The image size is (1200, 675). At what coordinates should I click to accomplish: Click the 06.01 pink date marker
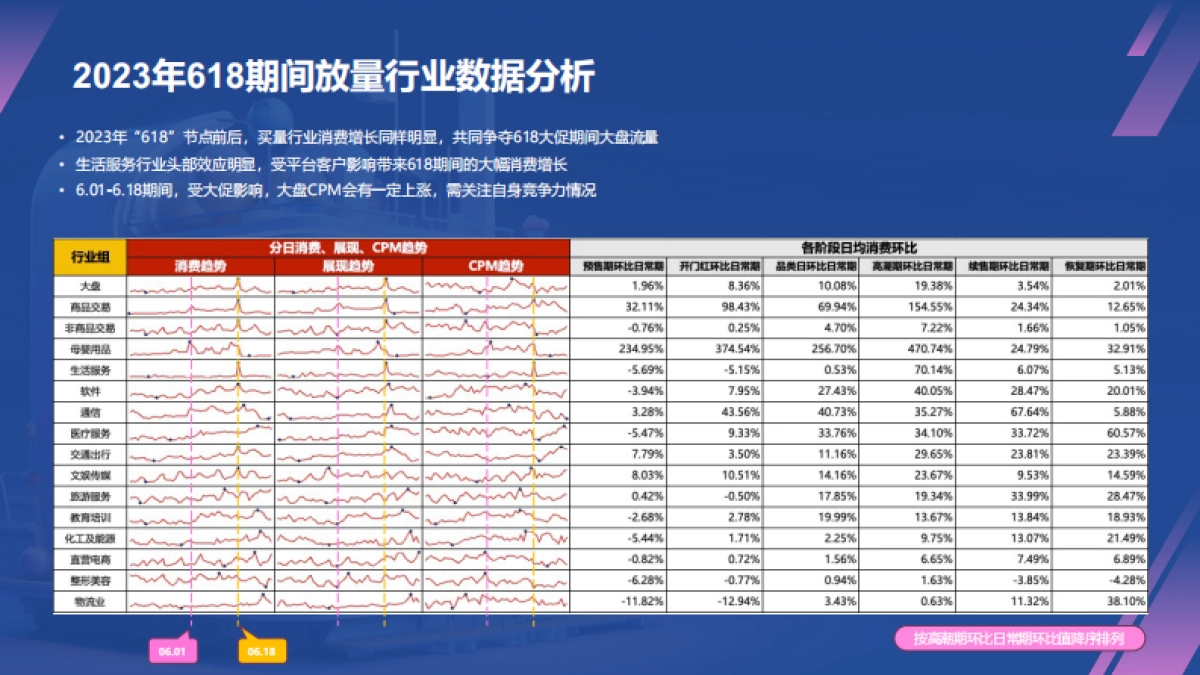tap(173, 648)
